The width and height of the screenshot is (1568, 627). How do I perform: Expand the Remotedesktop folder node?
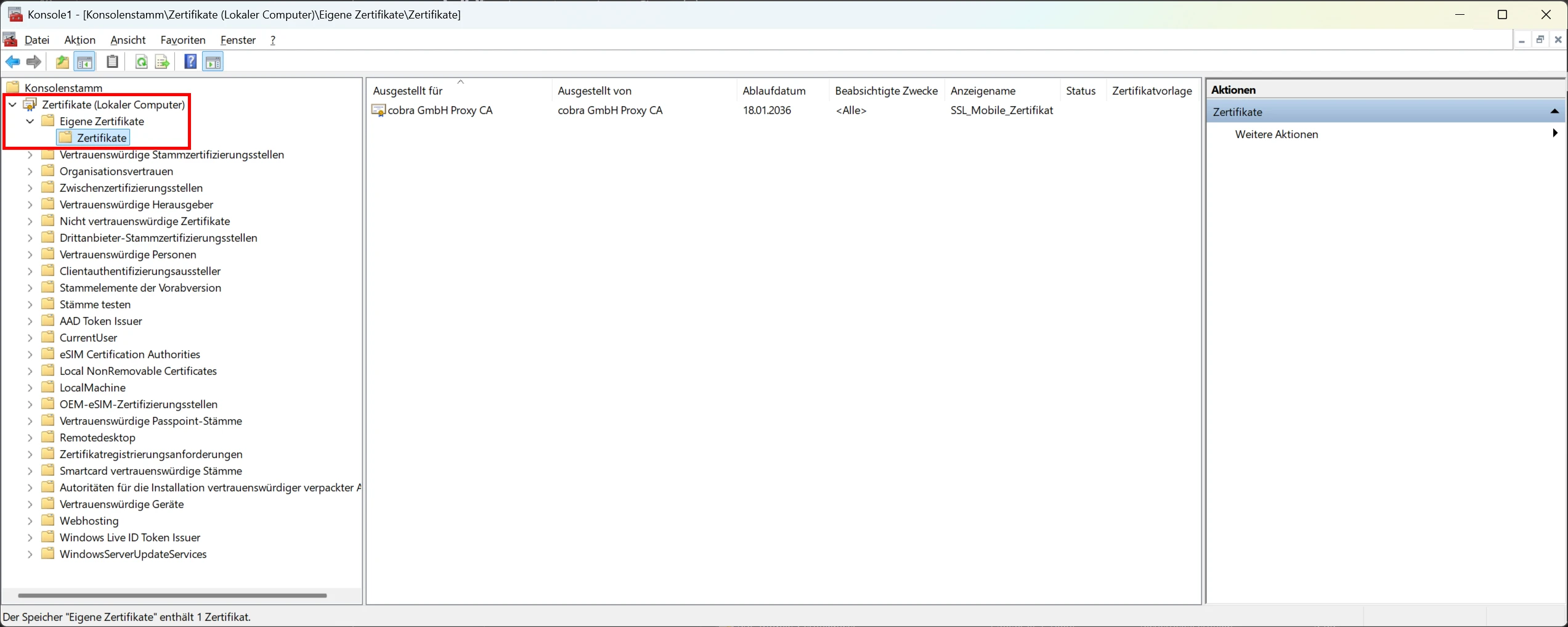[x=30, y=438]
